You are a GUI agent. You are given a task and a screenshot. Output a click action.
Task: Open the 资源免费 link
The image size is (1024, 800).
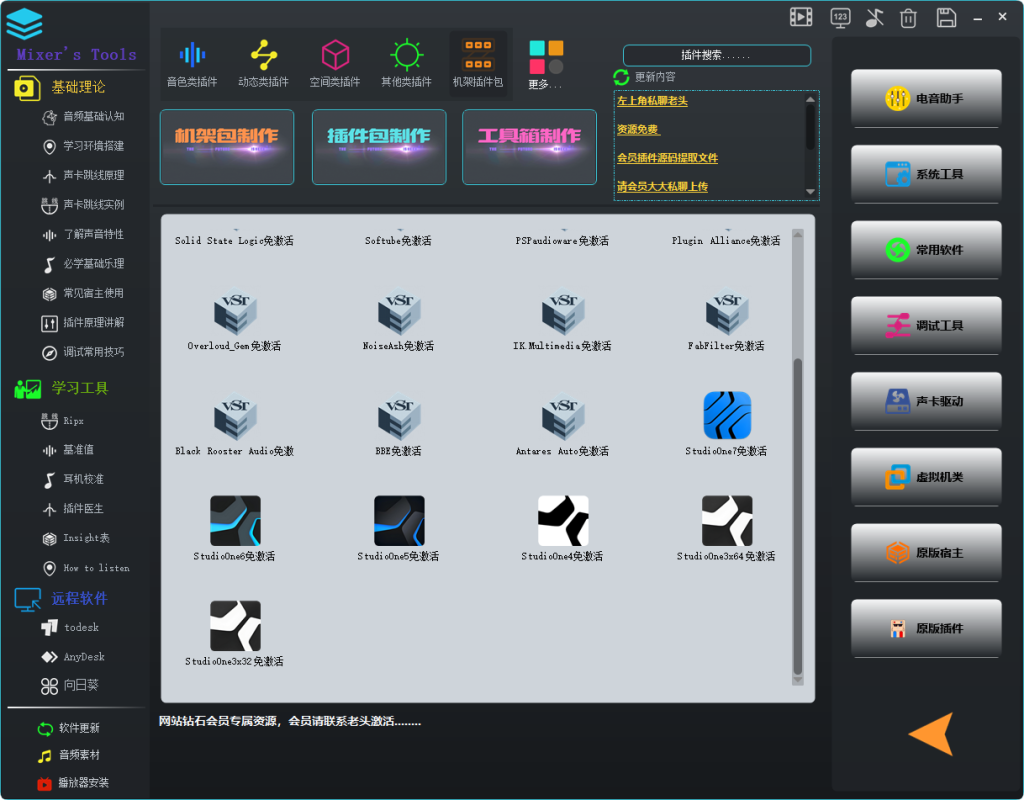tap(638, 129)
